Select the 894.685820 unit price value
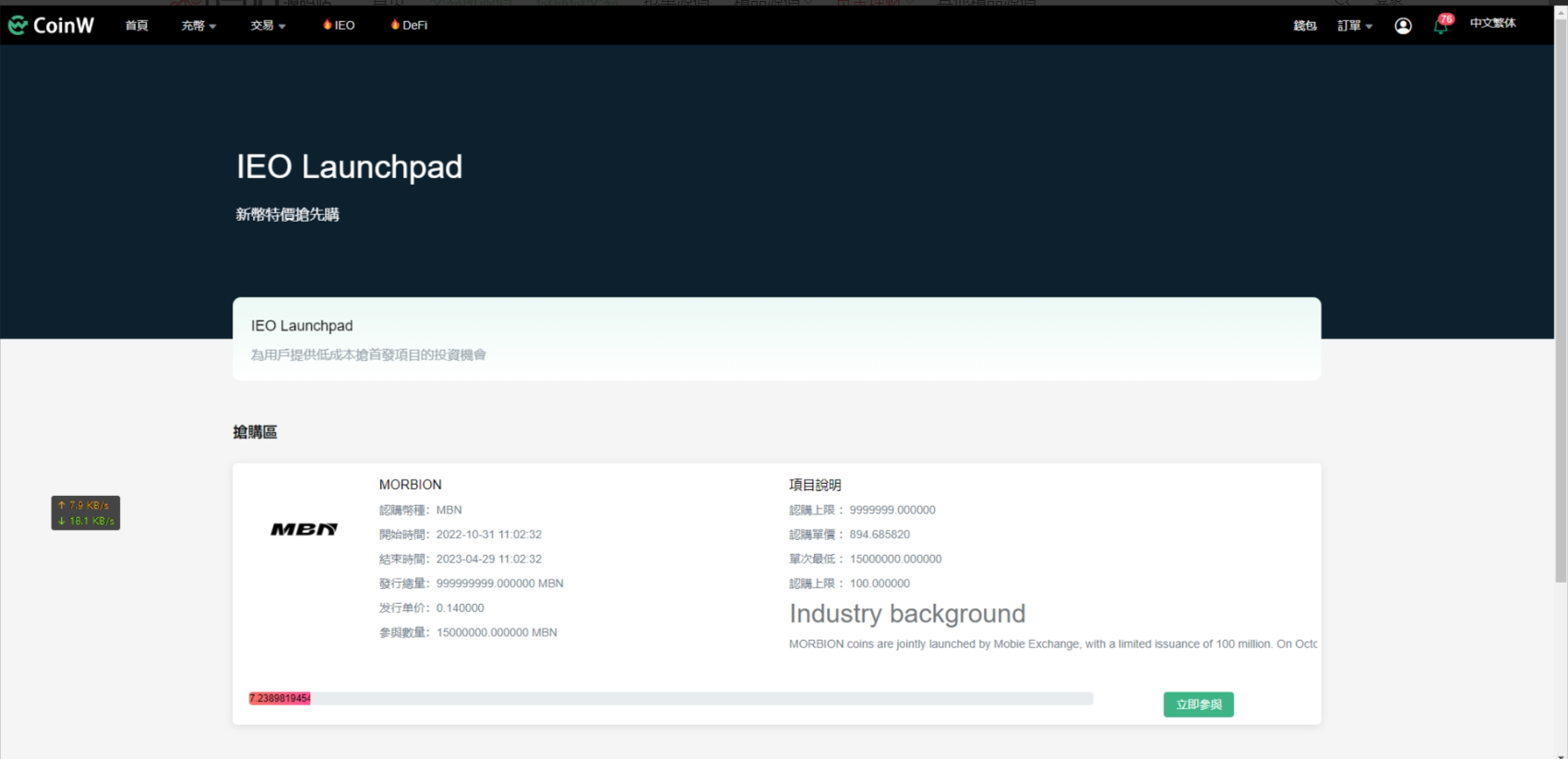 click(880, 535)
